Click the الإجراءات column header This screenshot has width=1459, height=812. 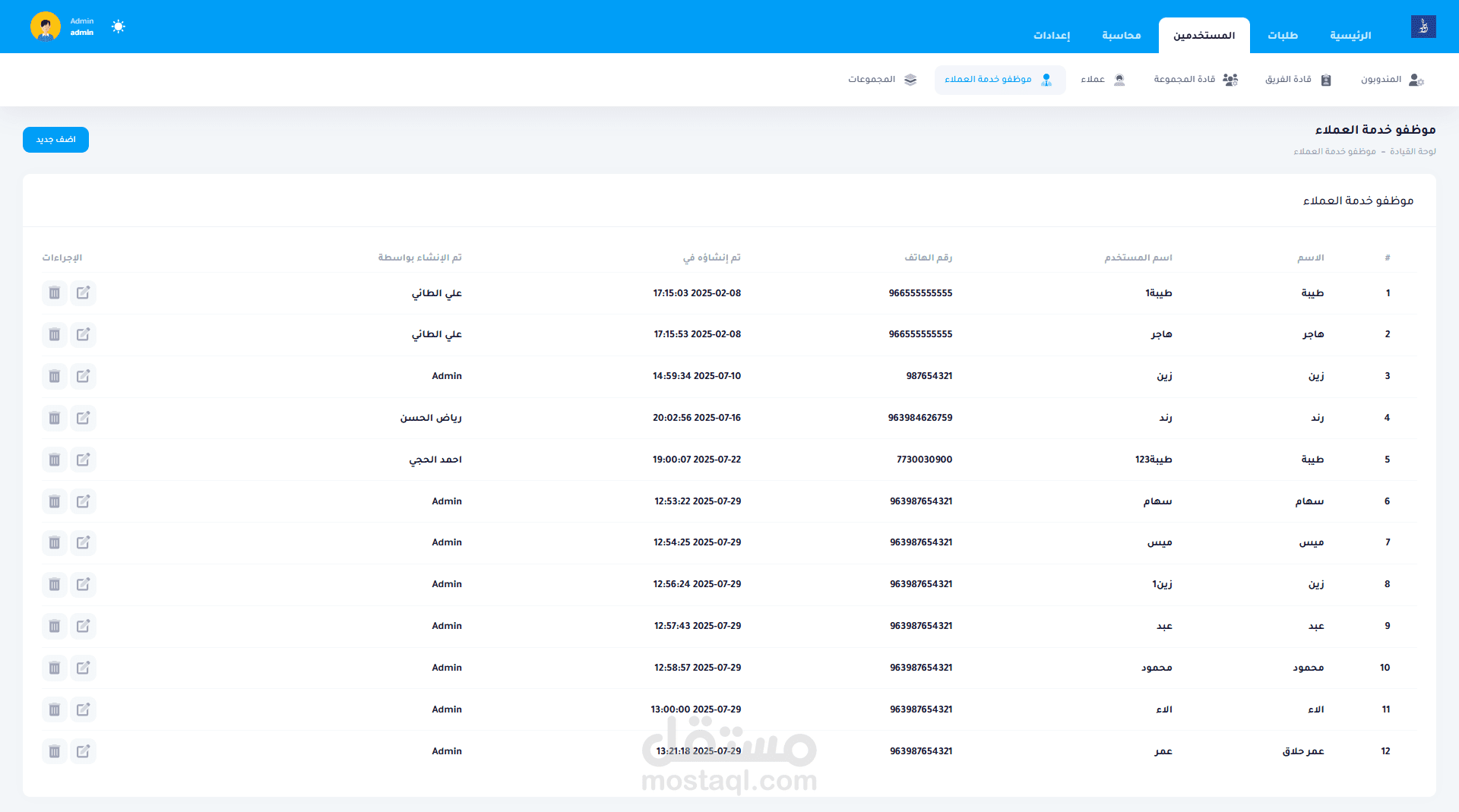click(62, 258)
